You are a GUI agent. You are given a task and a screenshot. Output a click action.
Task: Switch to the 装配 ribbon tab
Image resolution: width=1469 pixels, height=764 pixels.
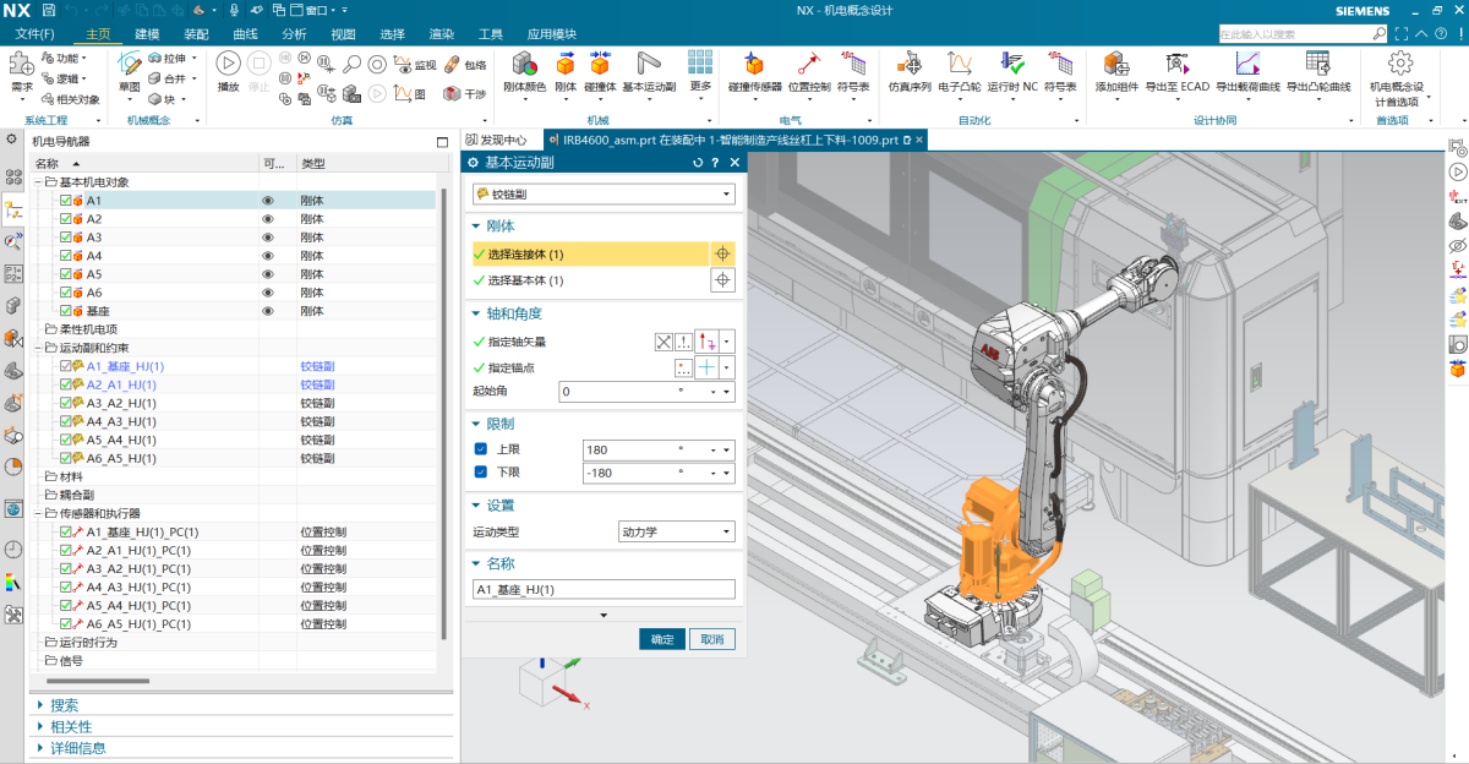point(196,34)
